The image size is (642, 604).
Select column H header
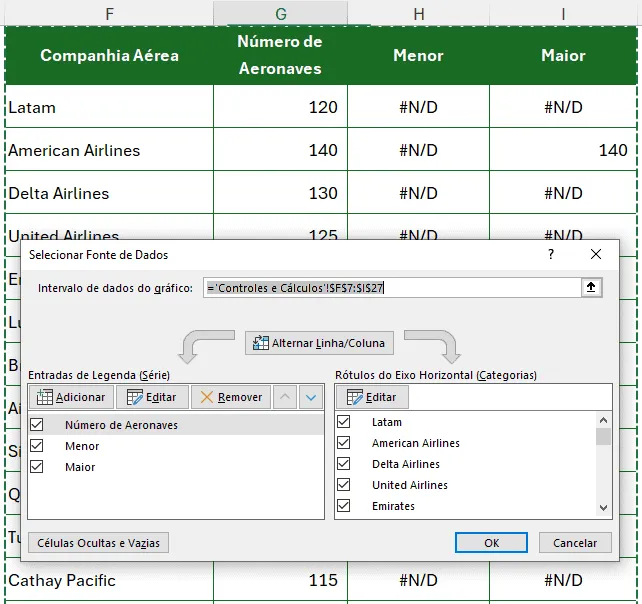coord(418,14)
